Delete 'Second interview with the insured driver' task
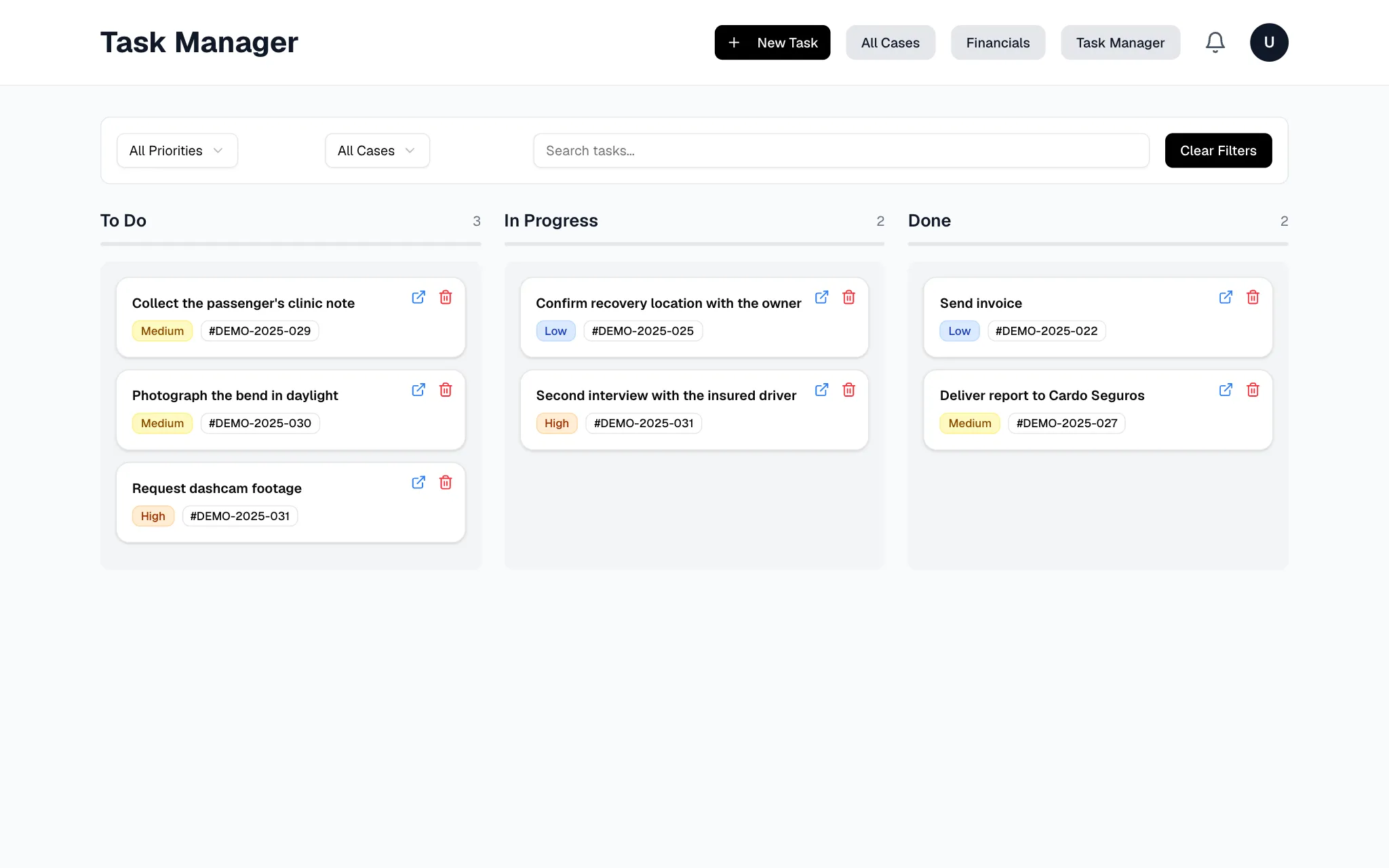 pyautogui.click(x=848, y=390)
